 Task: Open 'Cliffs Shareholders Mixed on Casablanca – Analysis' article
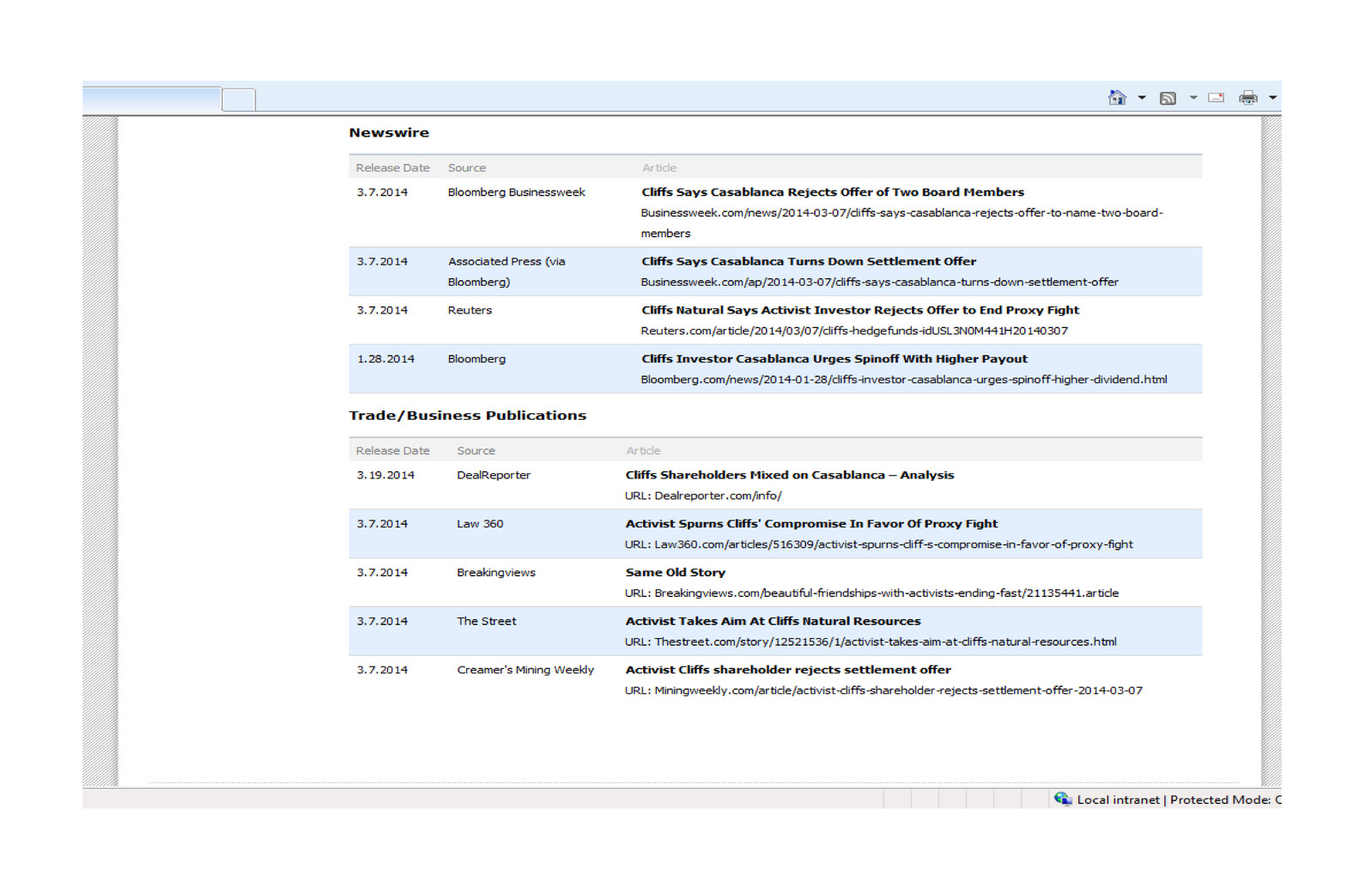pyautogui.click(x=790, y=475)
